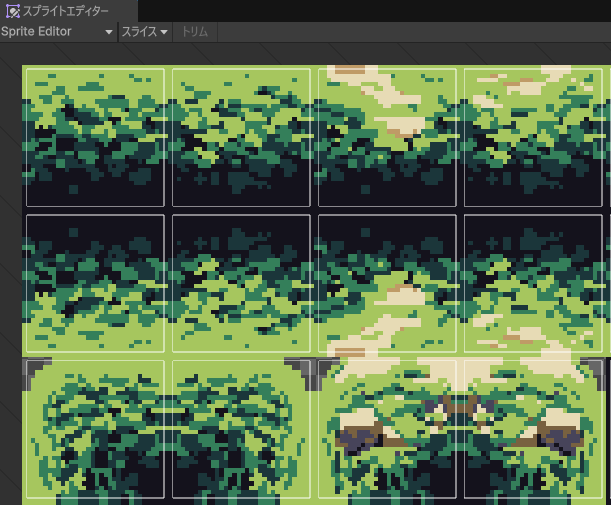Open the Sprite Editor mode dropdown
The width and height of the screenshot is (611, 505).
[x=57, y=32]
